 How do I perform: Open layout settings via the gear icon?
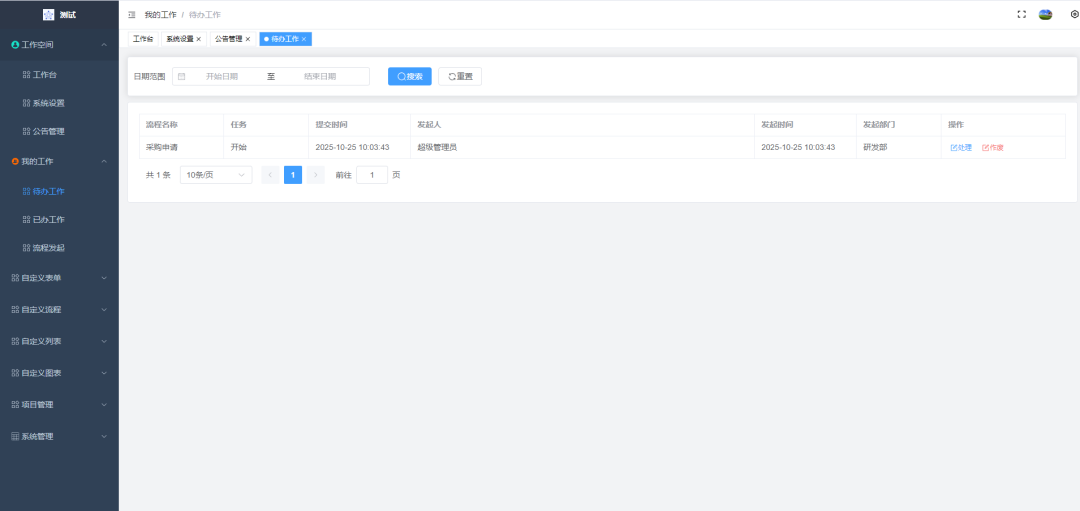pyautogui.click(x=1074, y=15)
